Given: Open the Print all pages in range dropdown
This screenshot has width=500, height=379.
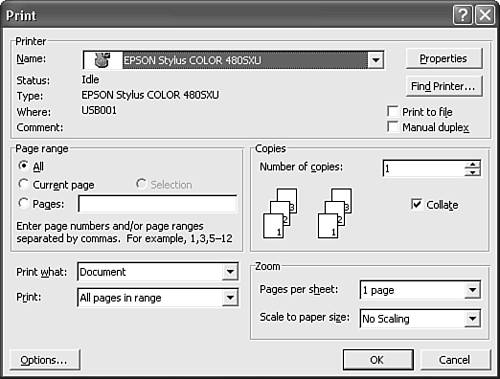Looking at the screenshot, I should pyautogui.click(x=230, y=297).
